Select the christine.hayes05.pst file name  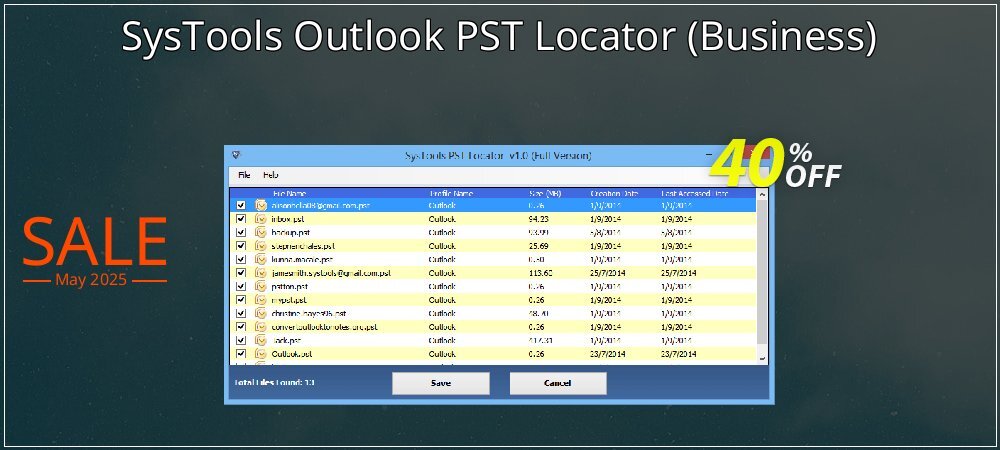309,313
